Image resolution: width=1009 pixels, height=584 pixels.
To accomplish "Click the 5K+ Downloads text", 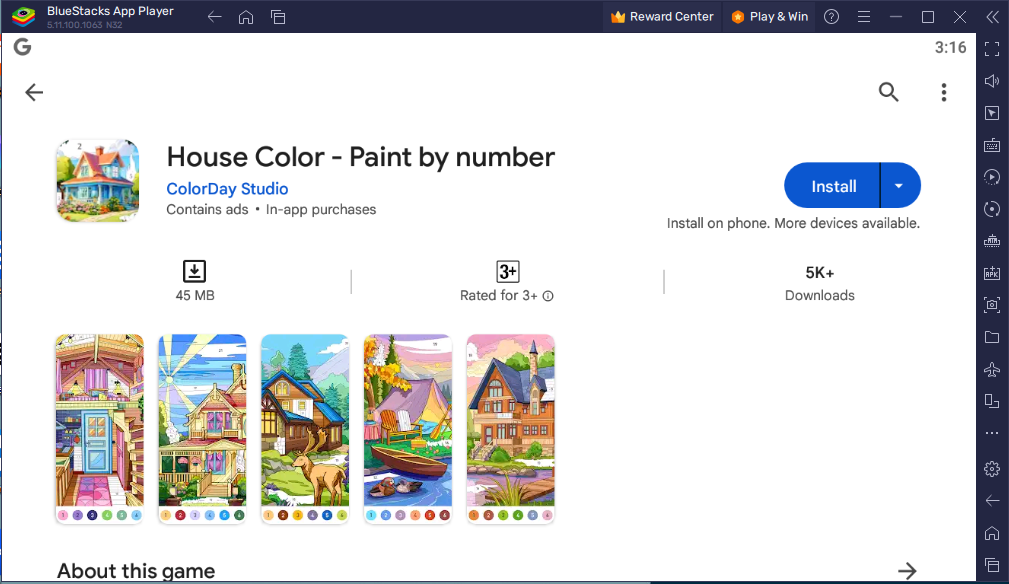I will point(820,283).
